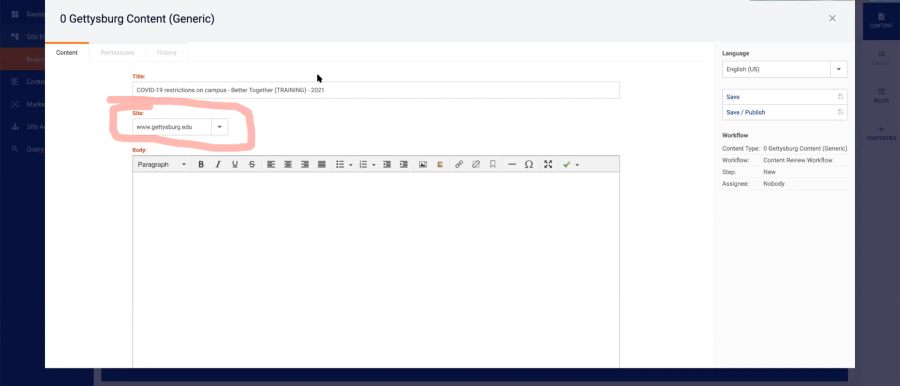Apply bold formatting in body editor

(201, 164)
